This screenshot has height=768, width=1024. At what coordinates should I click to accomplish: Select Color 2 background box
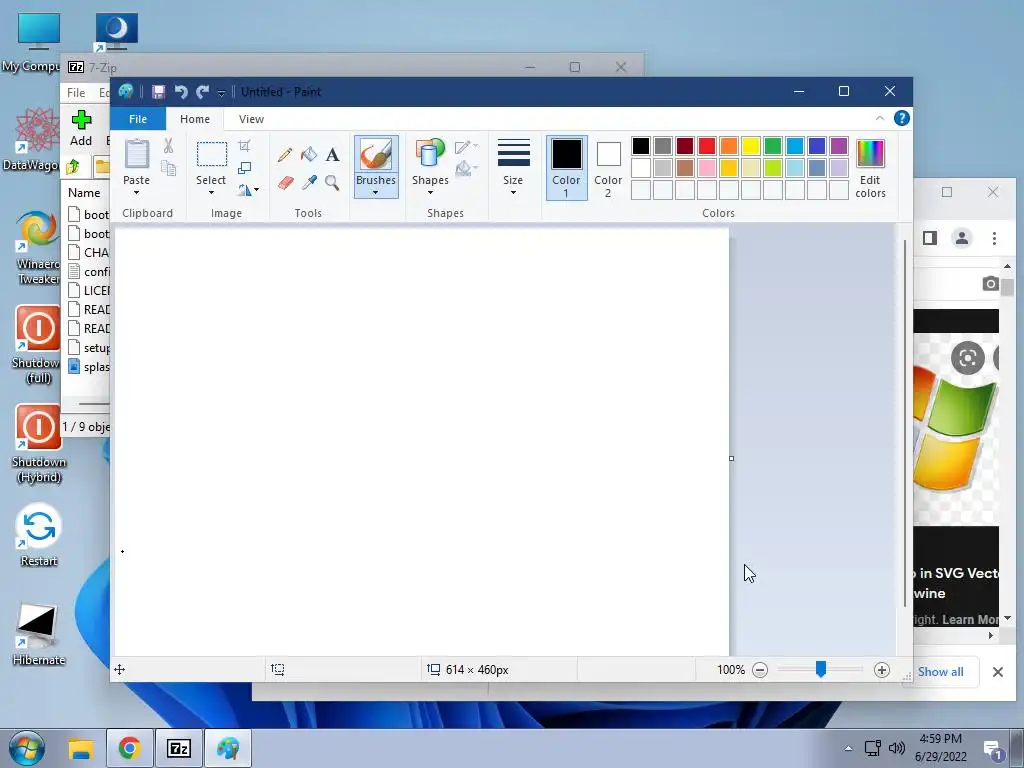[x=608, y=167]
